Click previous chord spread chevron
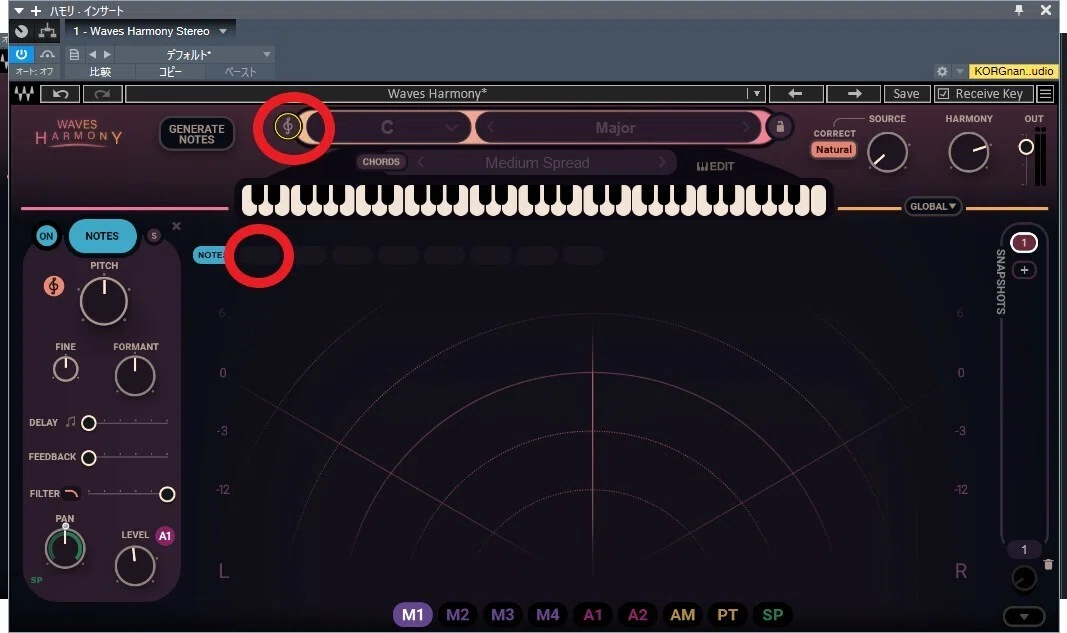The width and height of the screenshot is (1067, 633). click(x=421, y=162)
